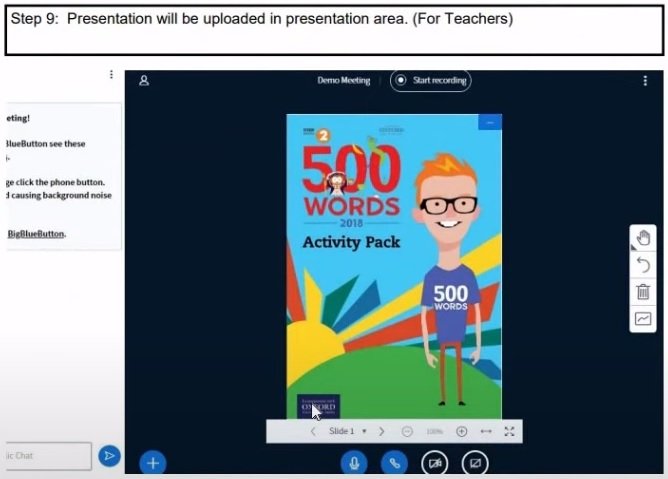
Task: Click the trash icon to clear annotations
Action: (642, 292)
